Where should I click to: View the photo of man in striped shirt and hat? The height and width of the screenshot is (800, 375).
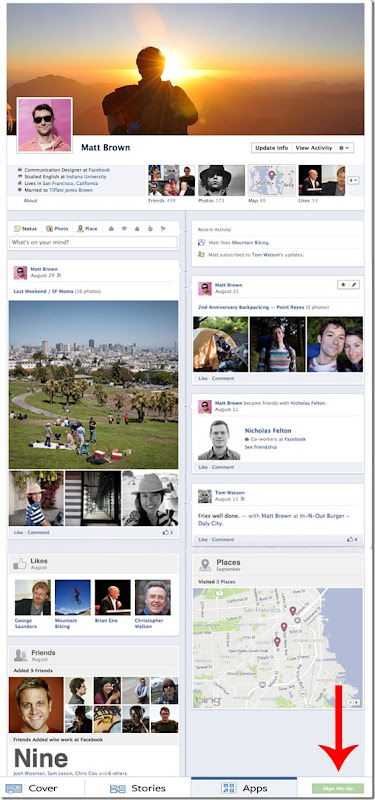coord(36,498)
